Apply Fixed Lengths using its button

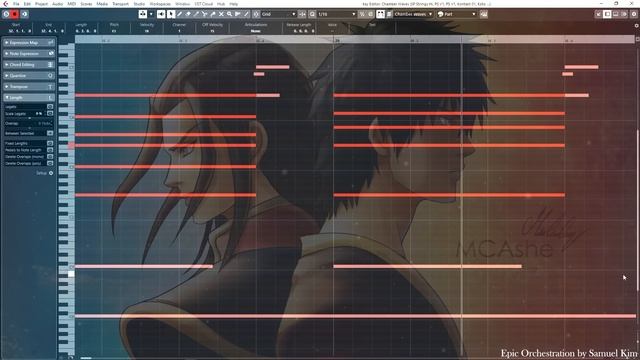tap(50, 143)
